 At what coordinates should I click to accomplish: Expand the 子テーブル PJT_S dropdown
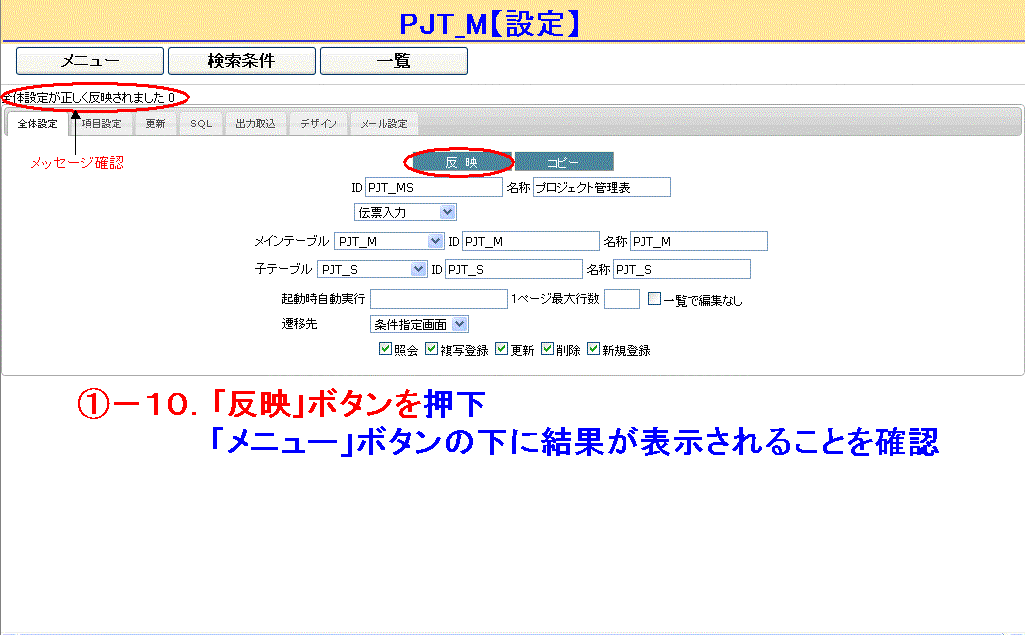(372, 269)
